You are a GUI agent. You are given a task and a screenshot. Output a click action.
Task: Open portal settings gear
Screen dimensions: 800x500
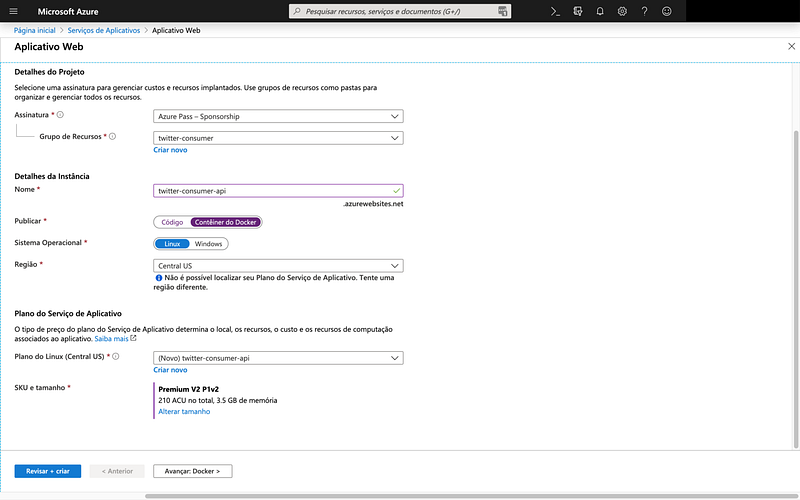point(622,11)
